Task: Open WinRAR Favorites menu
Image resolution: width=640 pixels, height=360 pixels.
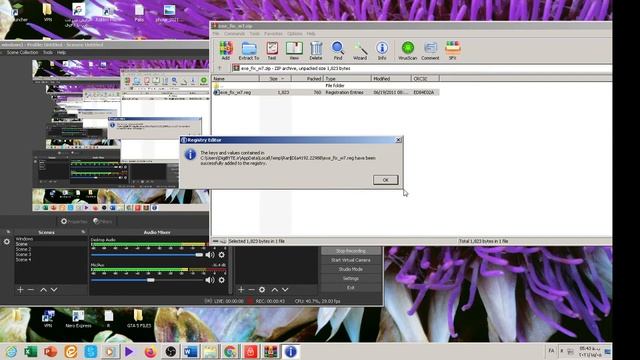Action: point(273,33)
